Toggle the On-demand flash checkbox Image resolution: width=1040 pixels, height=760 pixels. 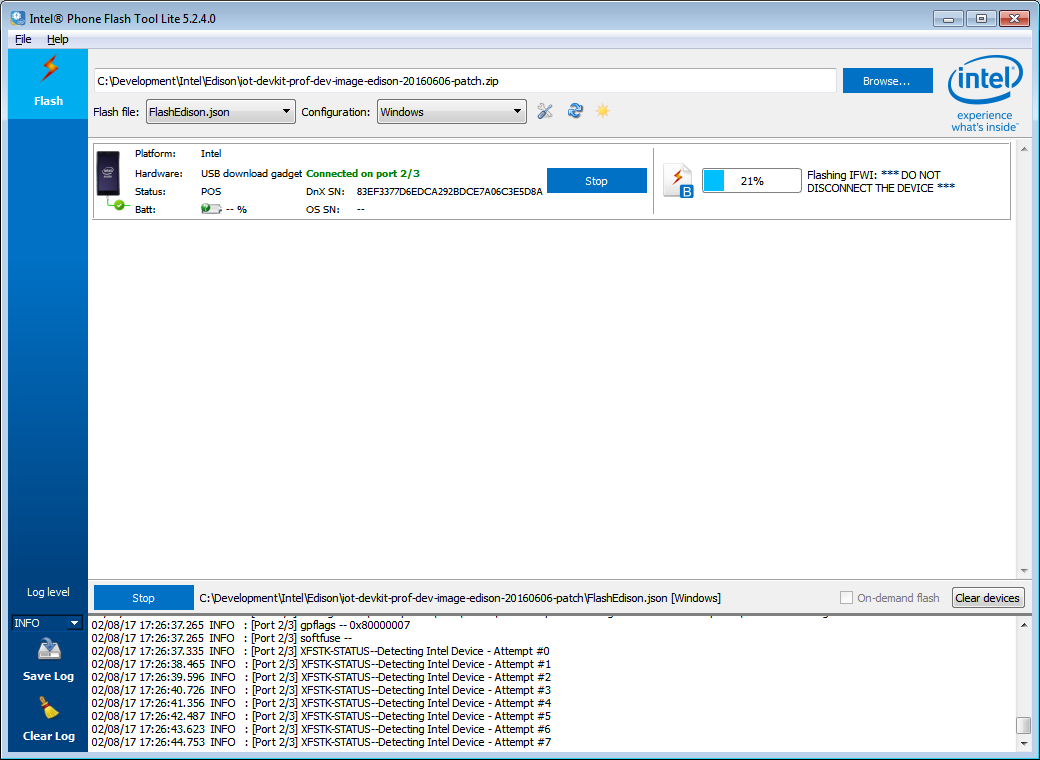(x=847, y=598)
